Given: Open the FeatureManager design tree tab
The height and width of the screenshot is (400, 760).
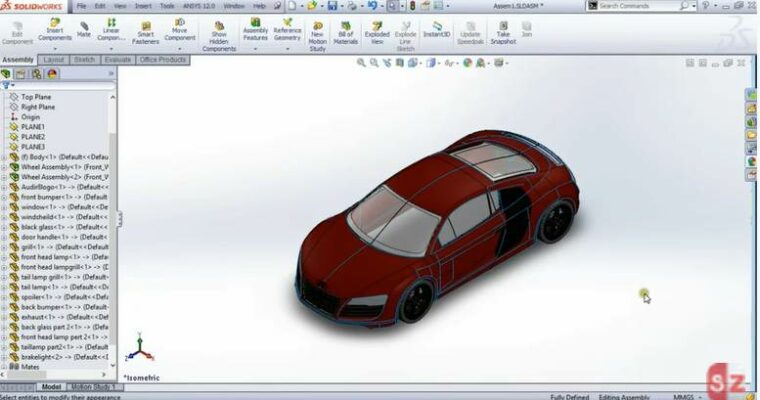Looking at the screenshot, I should (6, 74).
